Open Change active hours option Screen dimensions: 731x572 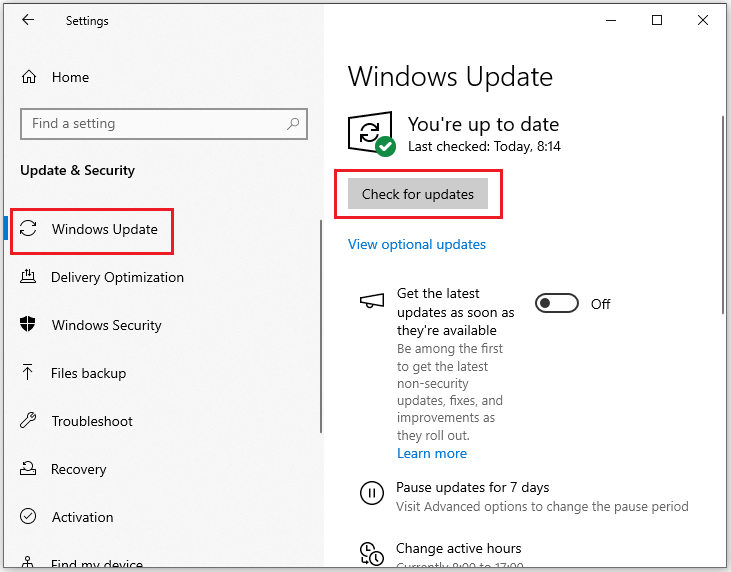point(458,548)
